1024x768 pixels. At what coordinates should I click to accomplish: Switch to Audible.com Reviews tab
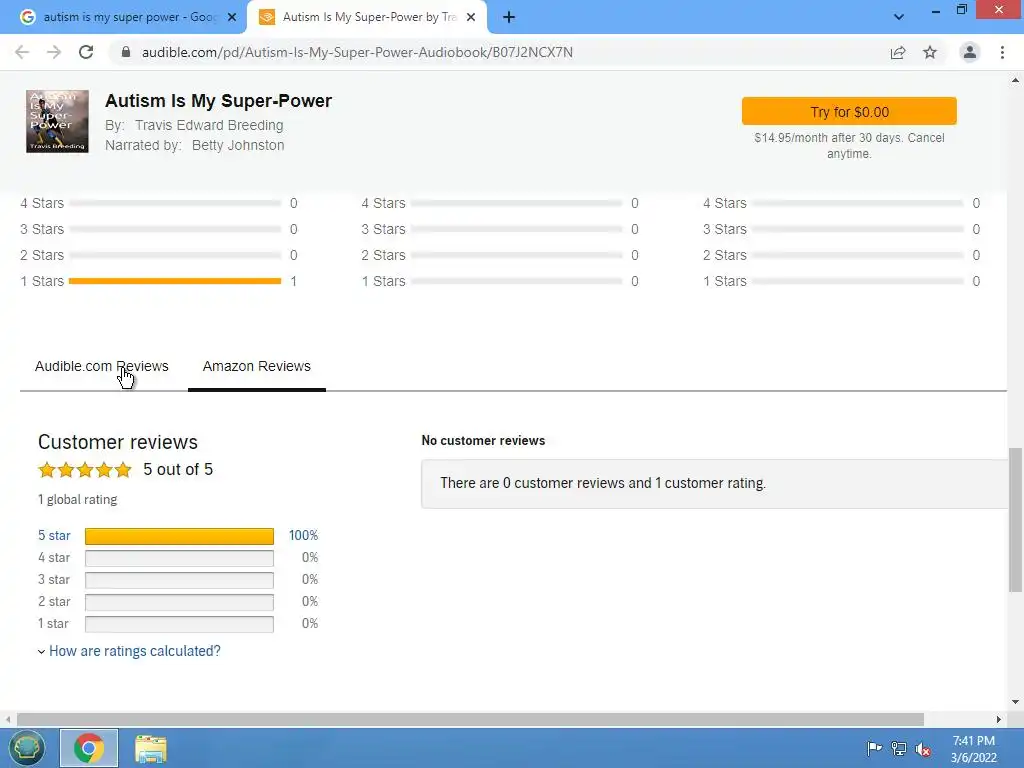click(x=101, y=366)
